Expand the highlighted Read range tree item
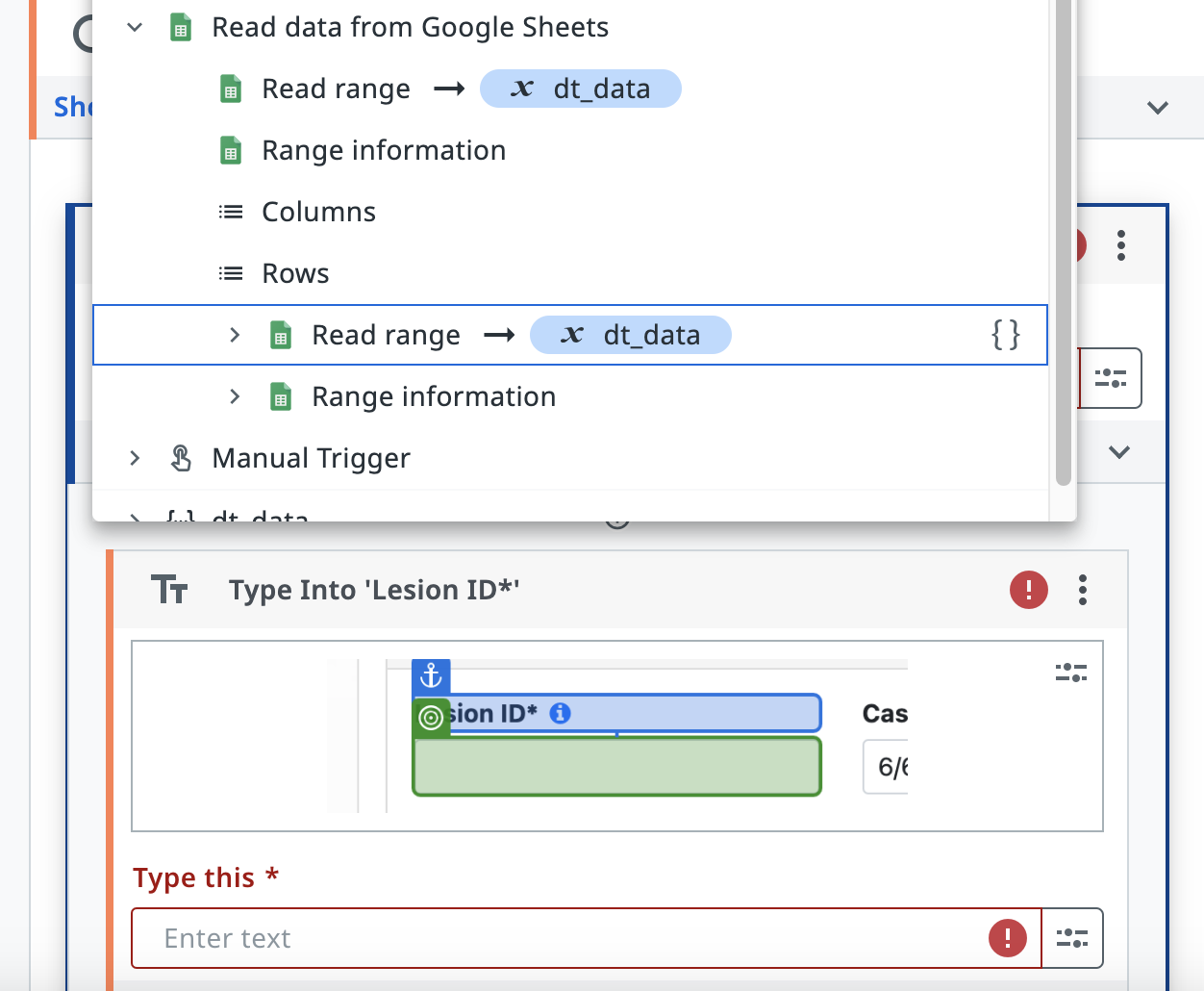The height and width of the screenshot is (991, 1204). click(x=235, y=335)
